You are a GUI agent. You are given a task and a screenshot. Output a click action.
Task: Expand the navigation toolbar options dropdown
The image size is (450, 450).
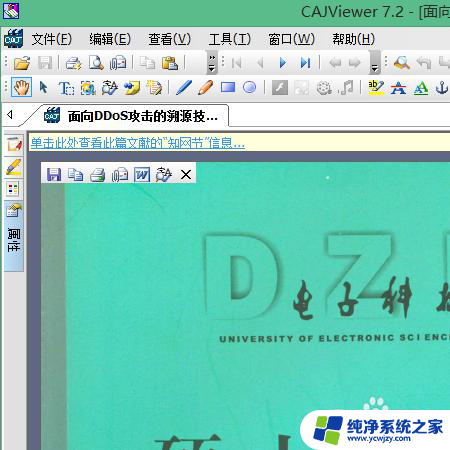375,63
